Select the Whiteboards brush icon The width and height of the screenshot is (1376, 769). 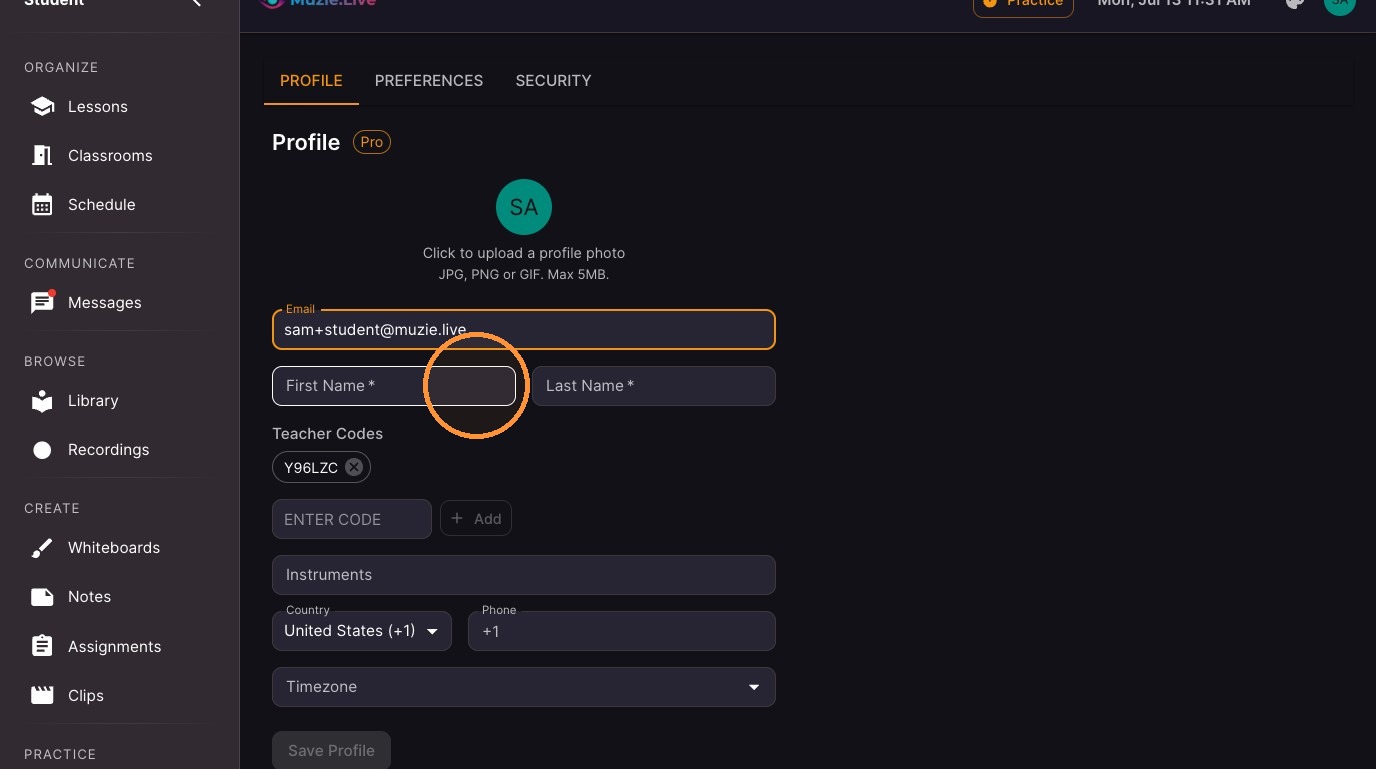[42, 548]
